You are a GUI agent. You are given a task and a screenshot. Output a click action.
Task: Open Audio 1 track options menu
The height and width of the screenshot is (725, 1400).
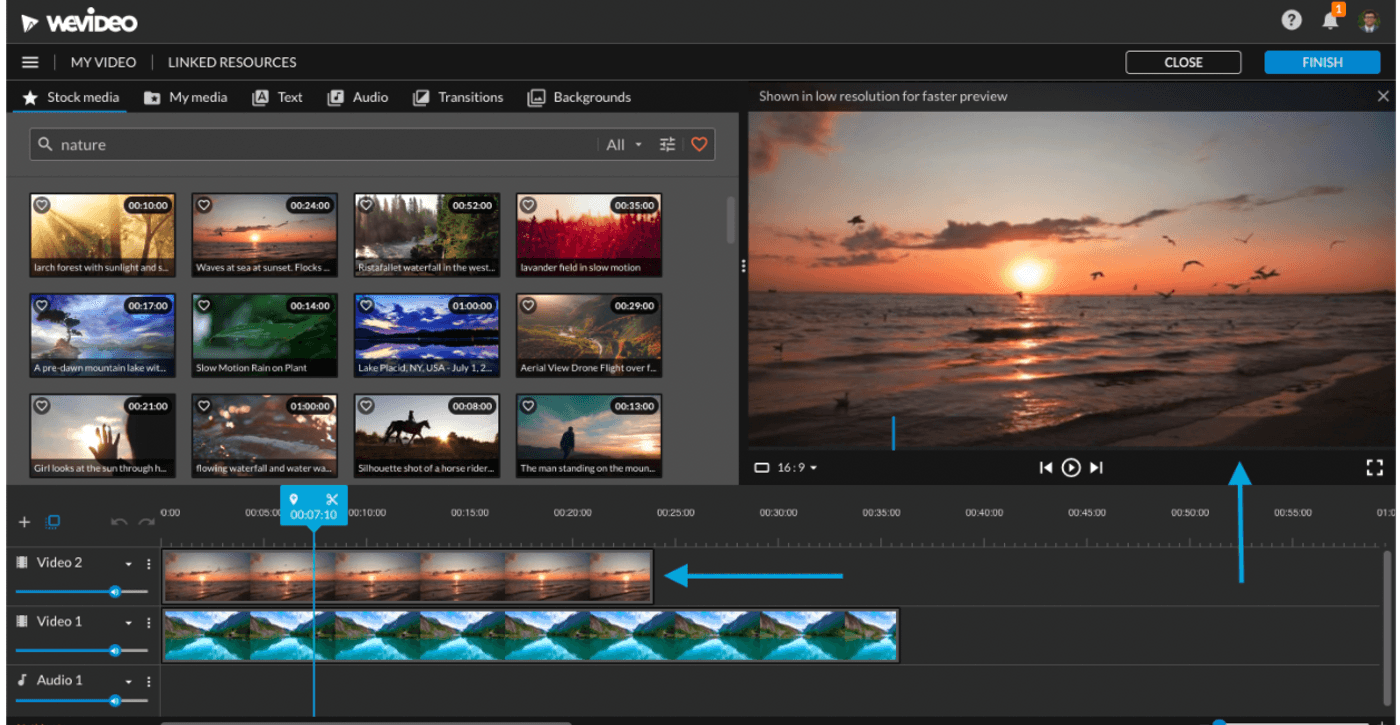[149, 682]
